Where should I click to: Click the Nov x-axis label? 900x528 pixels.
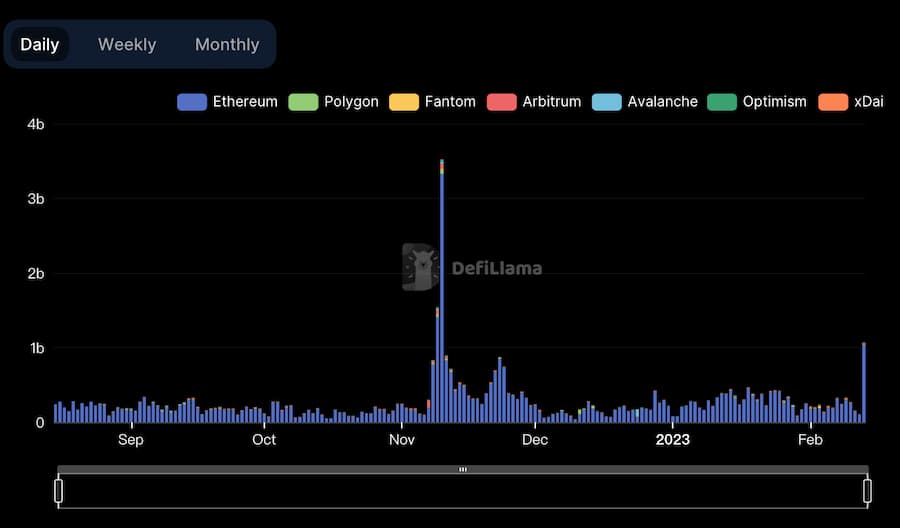pyautogui.click(x=401, y=440)
